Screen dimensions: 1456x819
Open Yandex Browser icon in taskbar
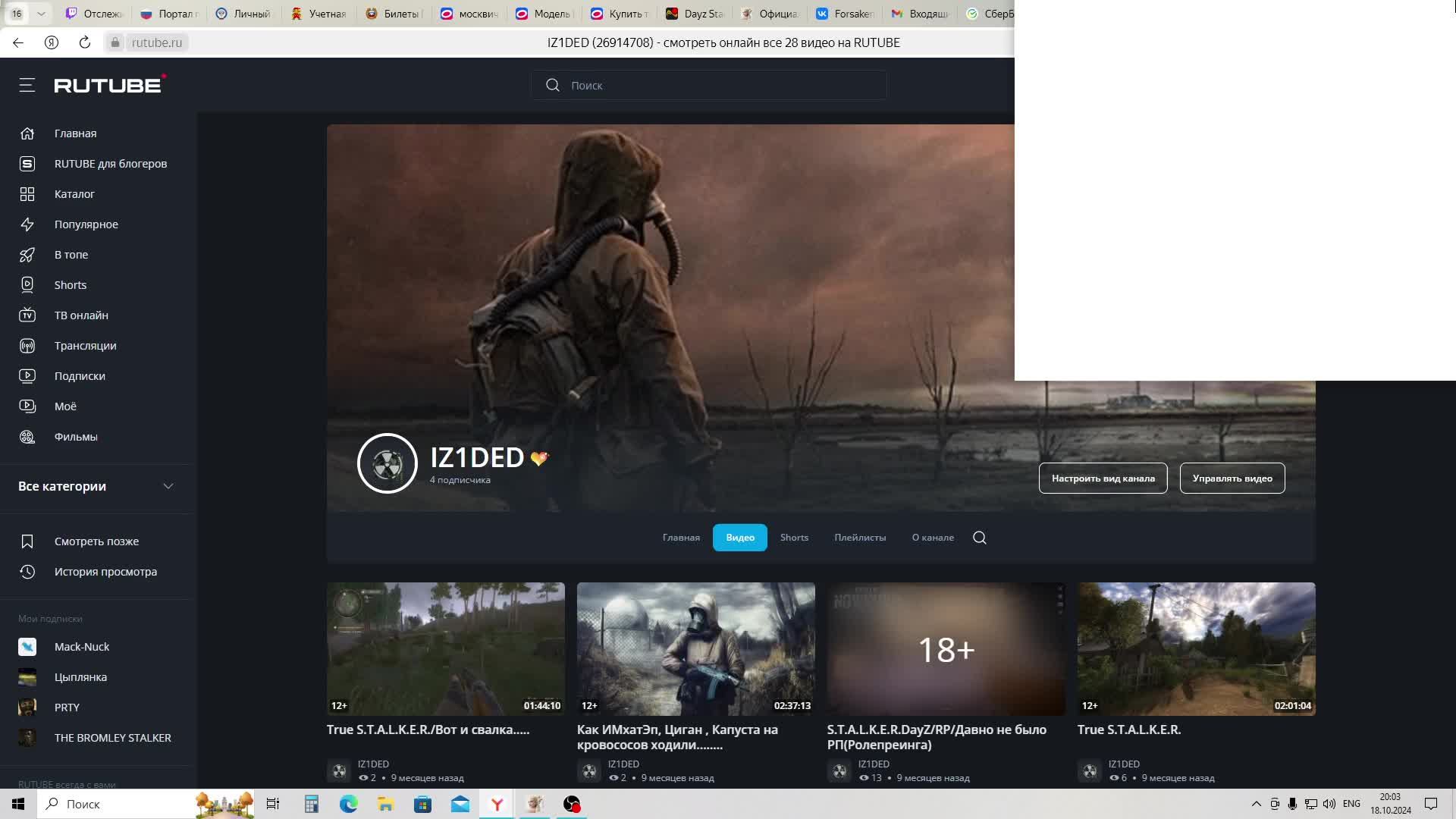[x=497, y=804]
